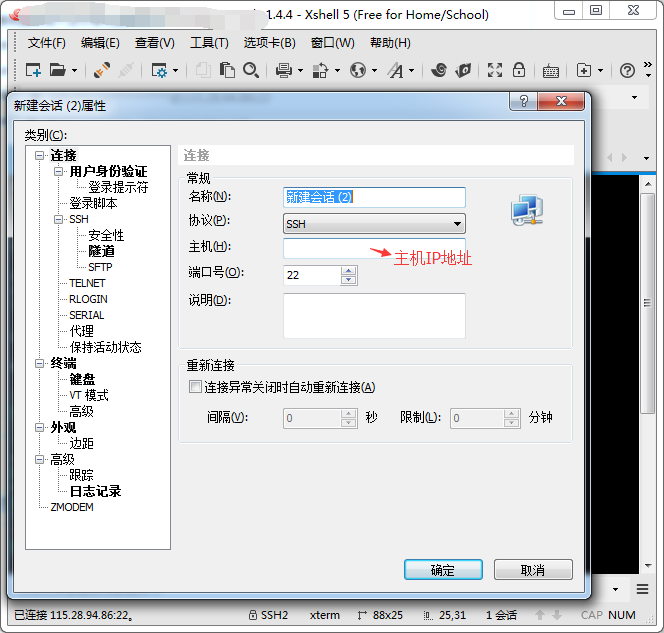This screenshot has height=633, width=664.
Task: Open dropdown arrow beside Print icon
Action: point(300,70)
